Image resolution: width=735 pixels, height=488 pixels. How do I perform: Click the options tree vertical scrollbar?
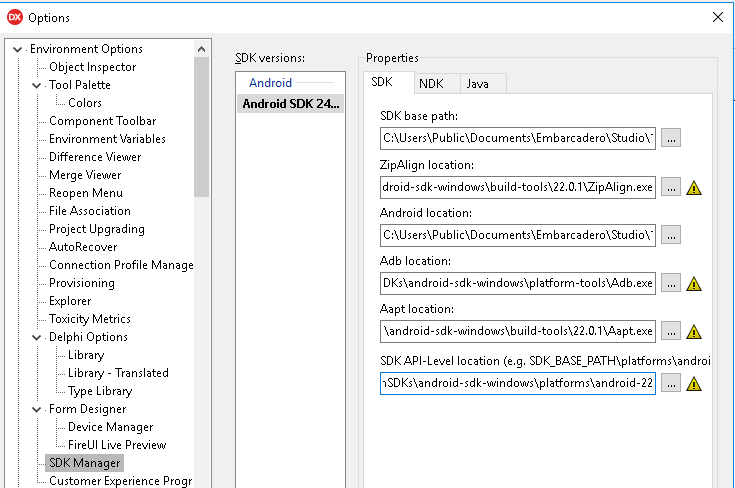pyautogui.click(x=202, y=120)
